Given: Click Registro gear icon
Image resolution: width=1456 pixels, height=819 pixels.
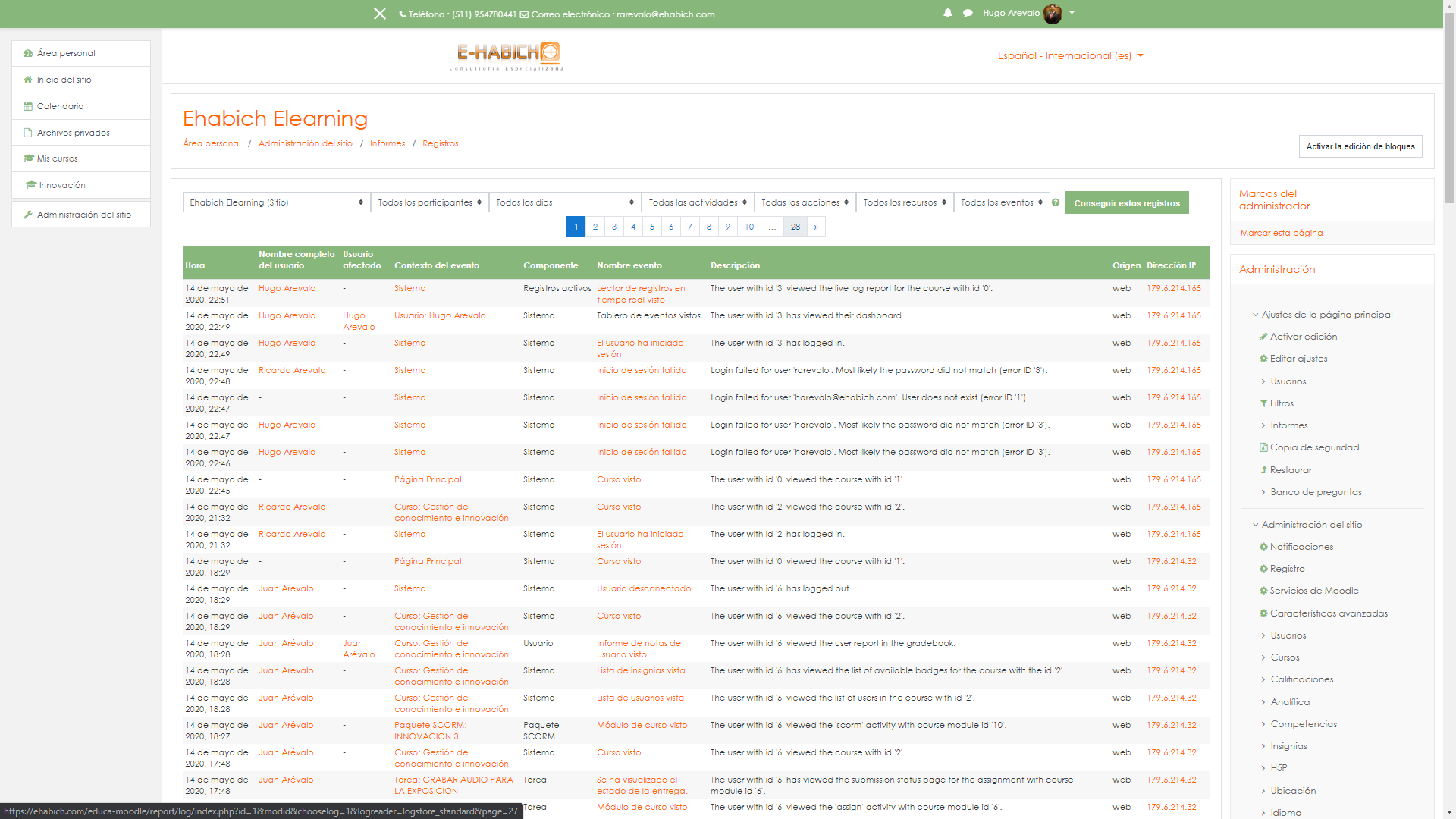Looking at the screenshot, I should click(1263, 569).
